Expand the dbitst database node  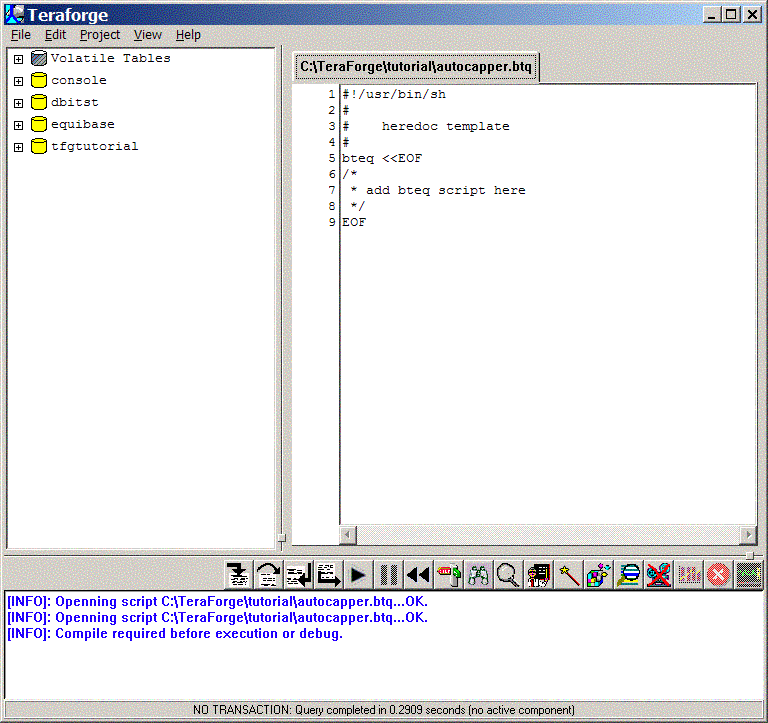(18, 103)
